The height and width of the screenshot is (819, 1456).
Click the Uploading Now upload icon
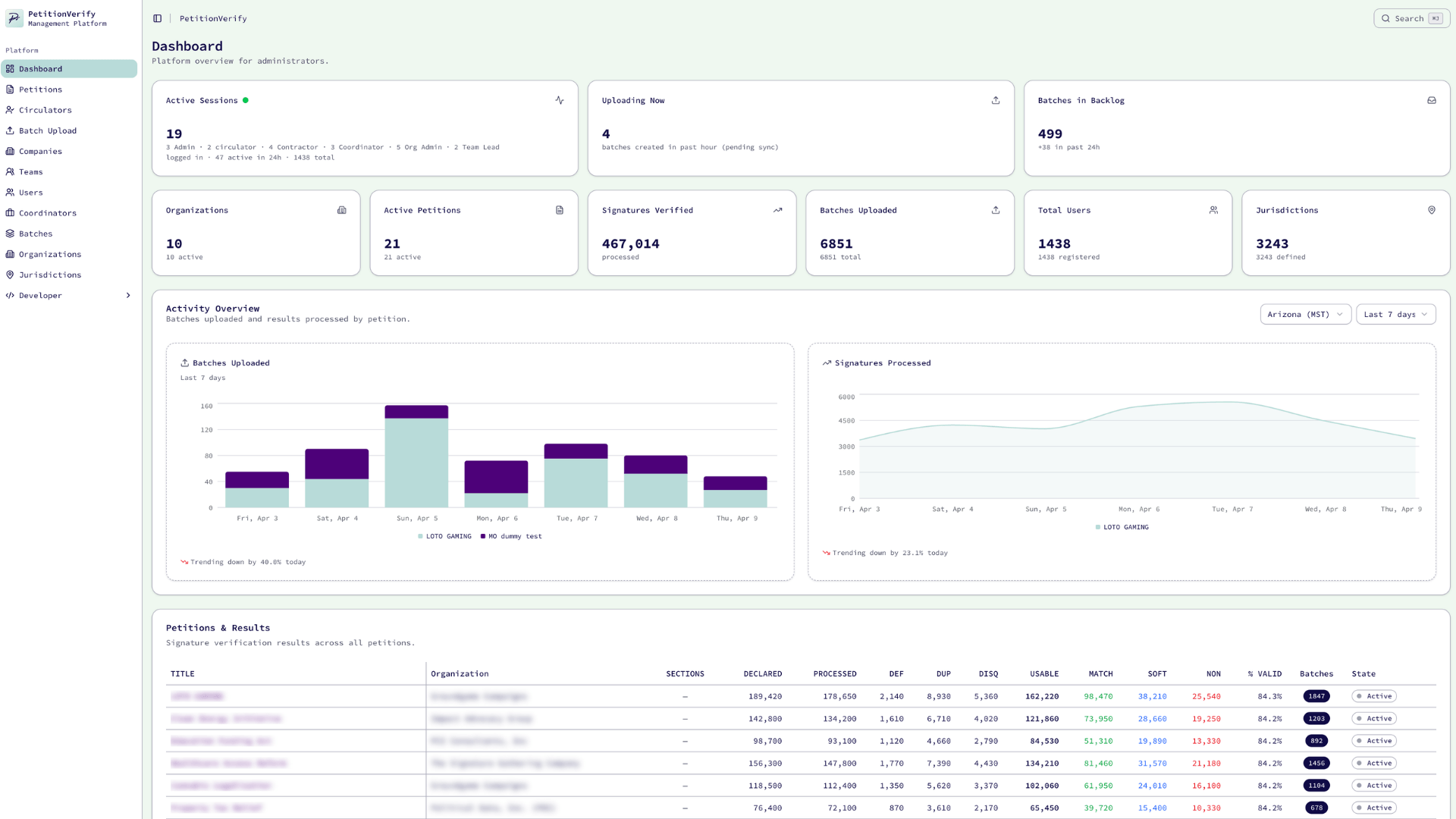pyautogui.click(x=996, y=100)
